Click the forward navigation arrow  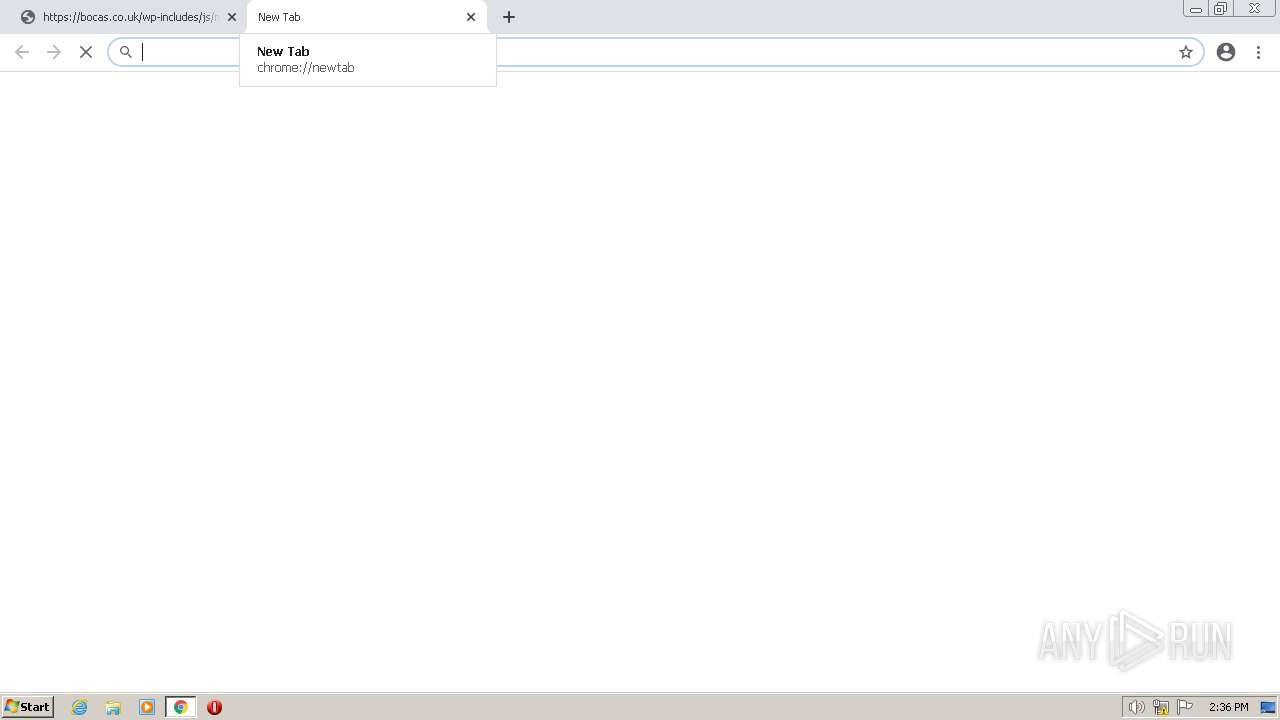(54, 52)
